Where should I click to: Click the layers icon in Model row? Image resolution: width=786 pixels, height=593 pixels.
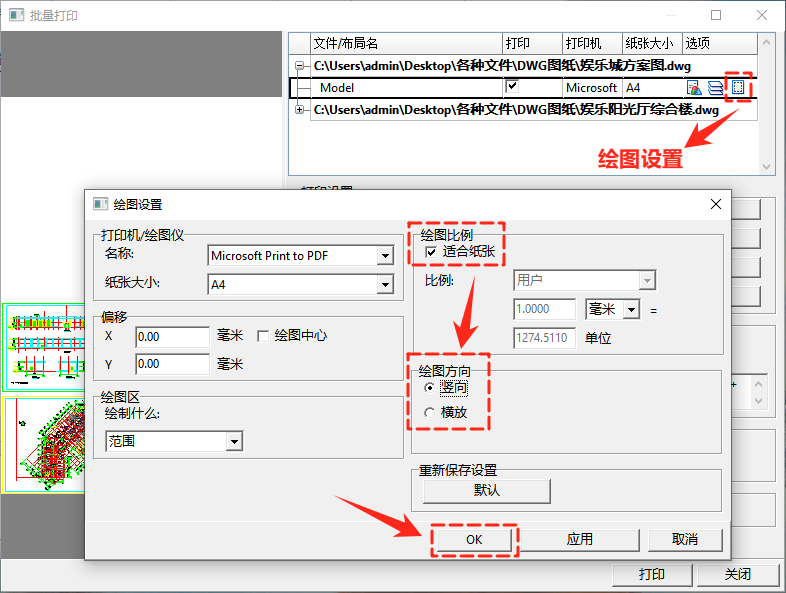click(x=715, y=88)
